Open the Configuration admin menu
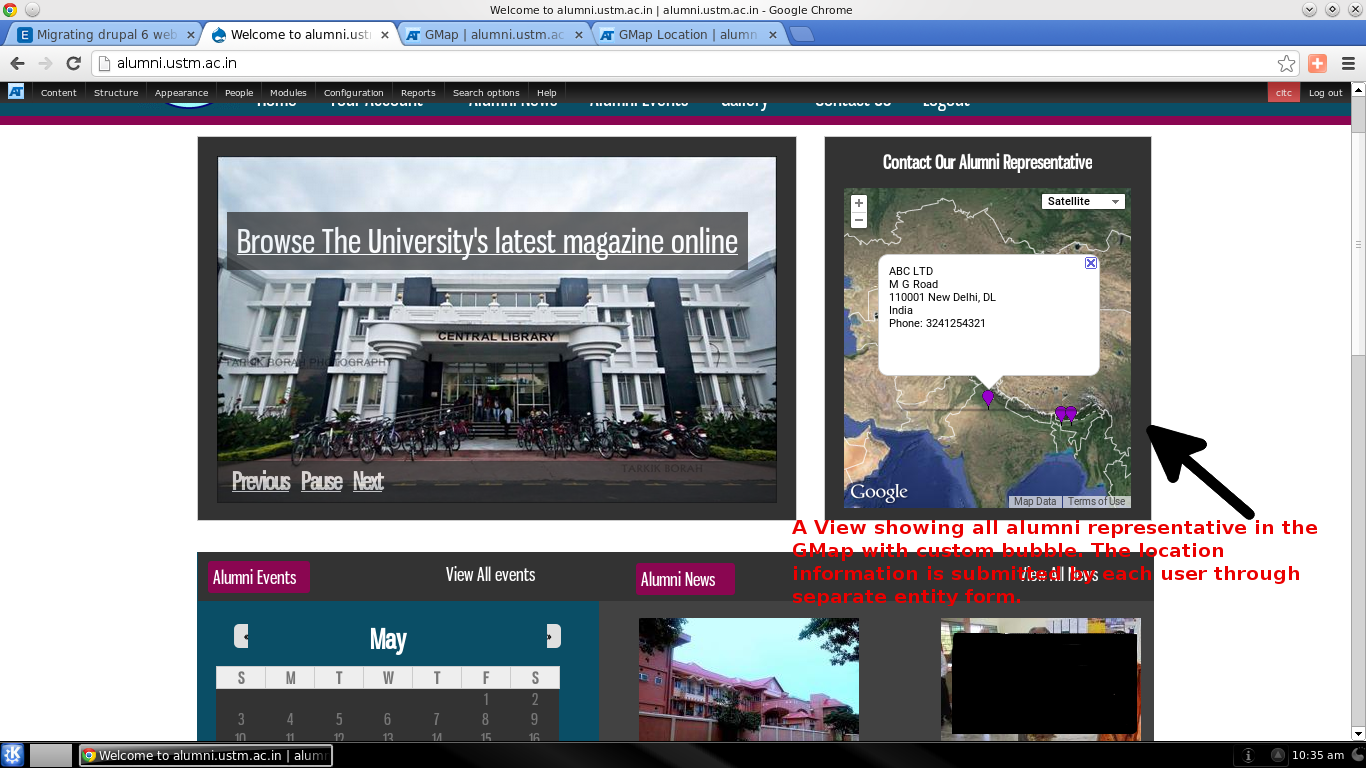This screenshot has width=1366, height=768. coord(353,92)
